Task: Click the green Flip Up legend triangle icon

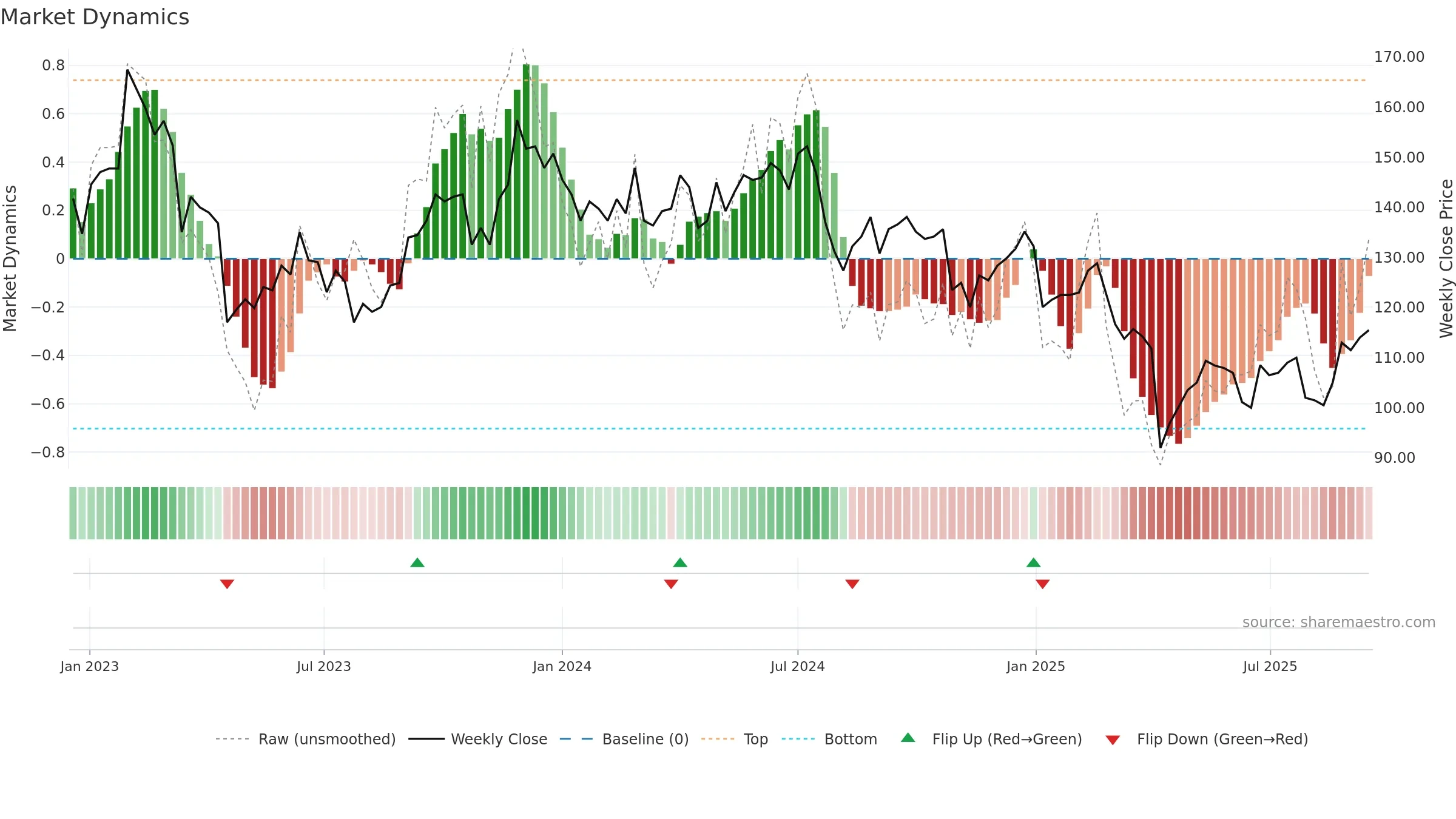Action: (x=908, y=738)
